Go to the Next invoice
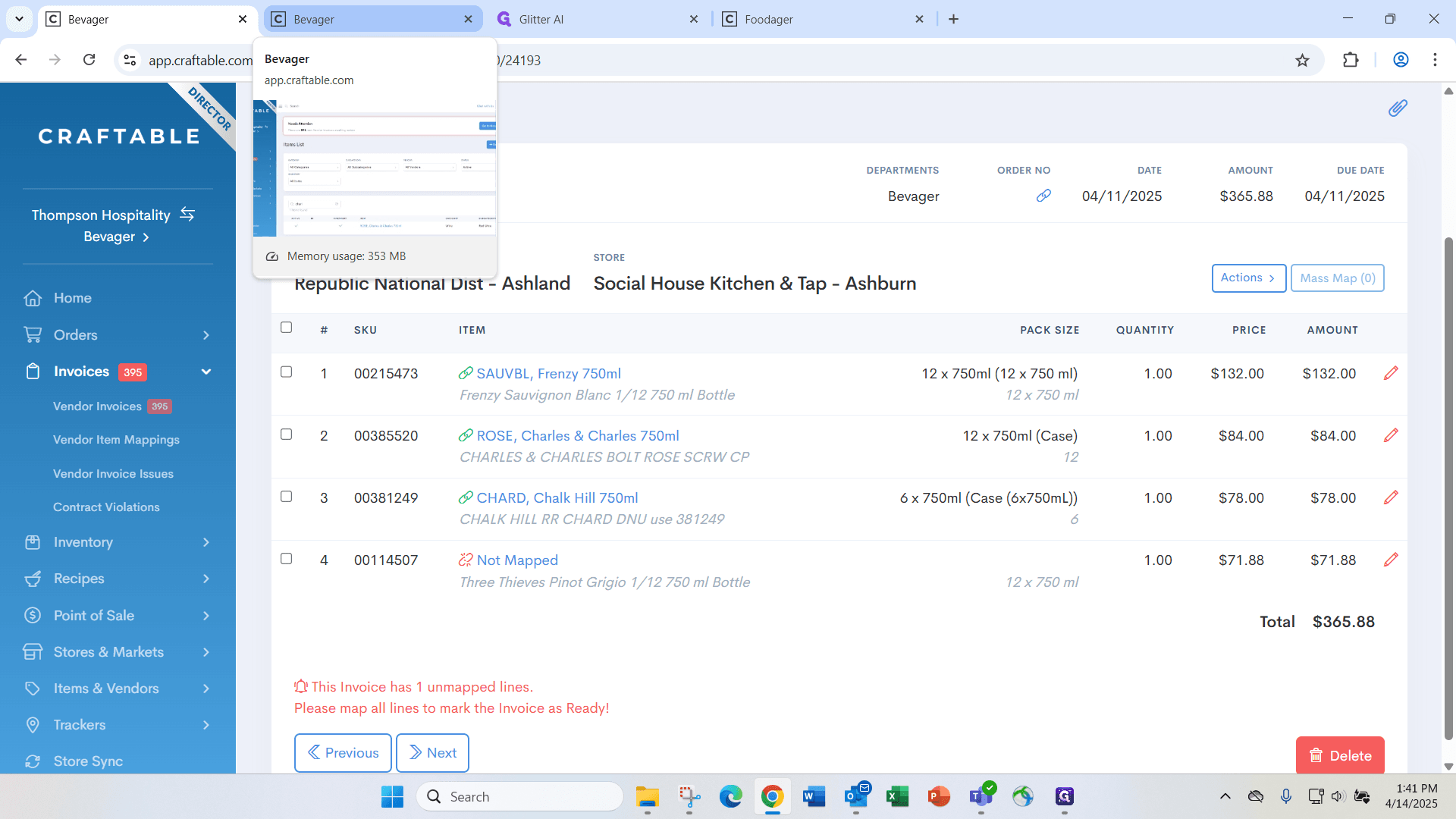This screenshot has height=819, width=1456. click(x=432, y=753)
